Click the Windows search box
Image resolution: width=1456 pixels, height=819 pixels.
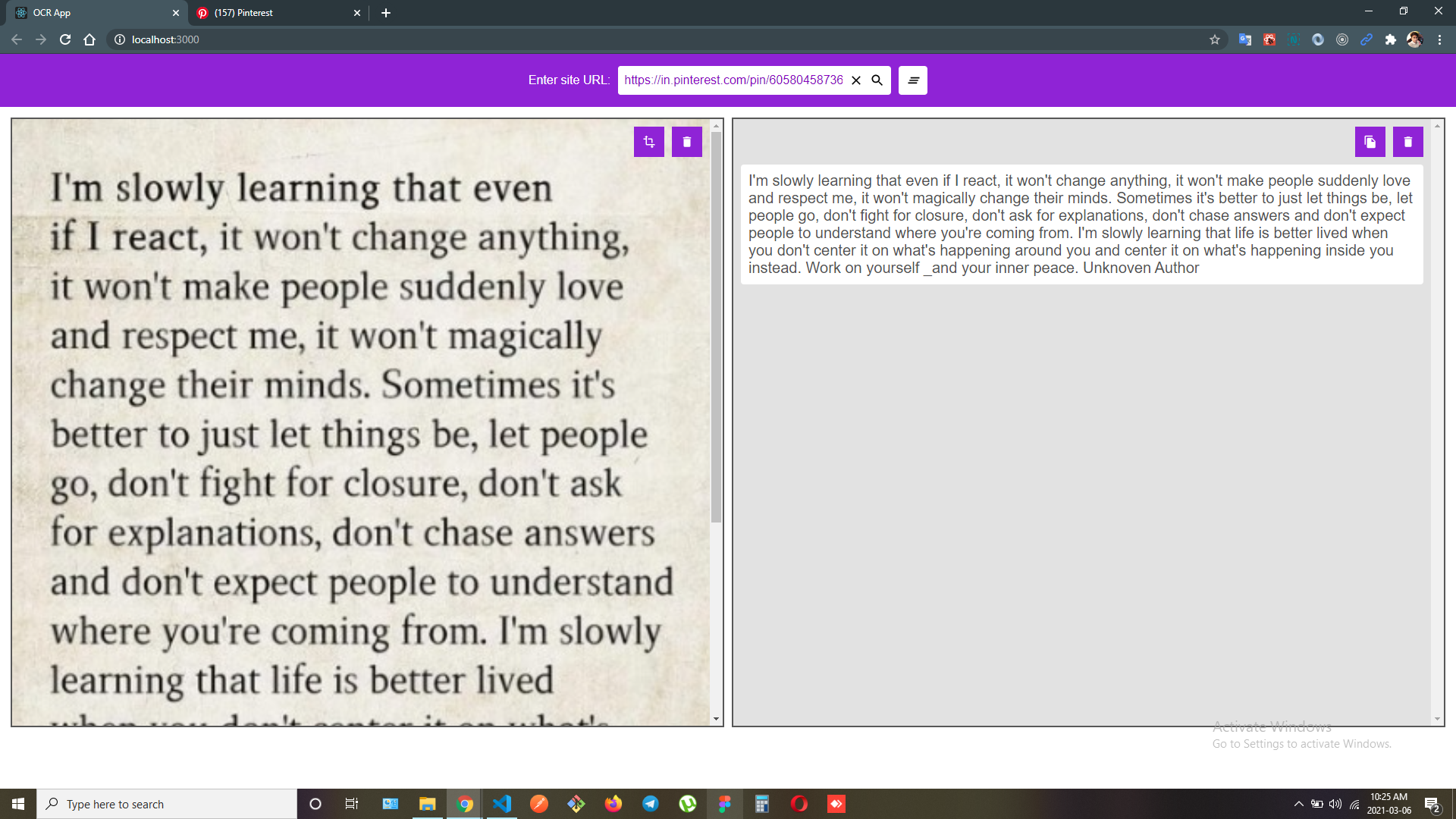point(167,804)
